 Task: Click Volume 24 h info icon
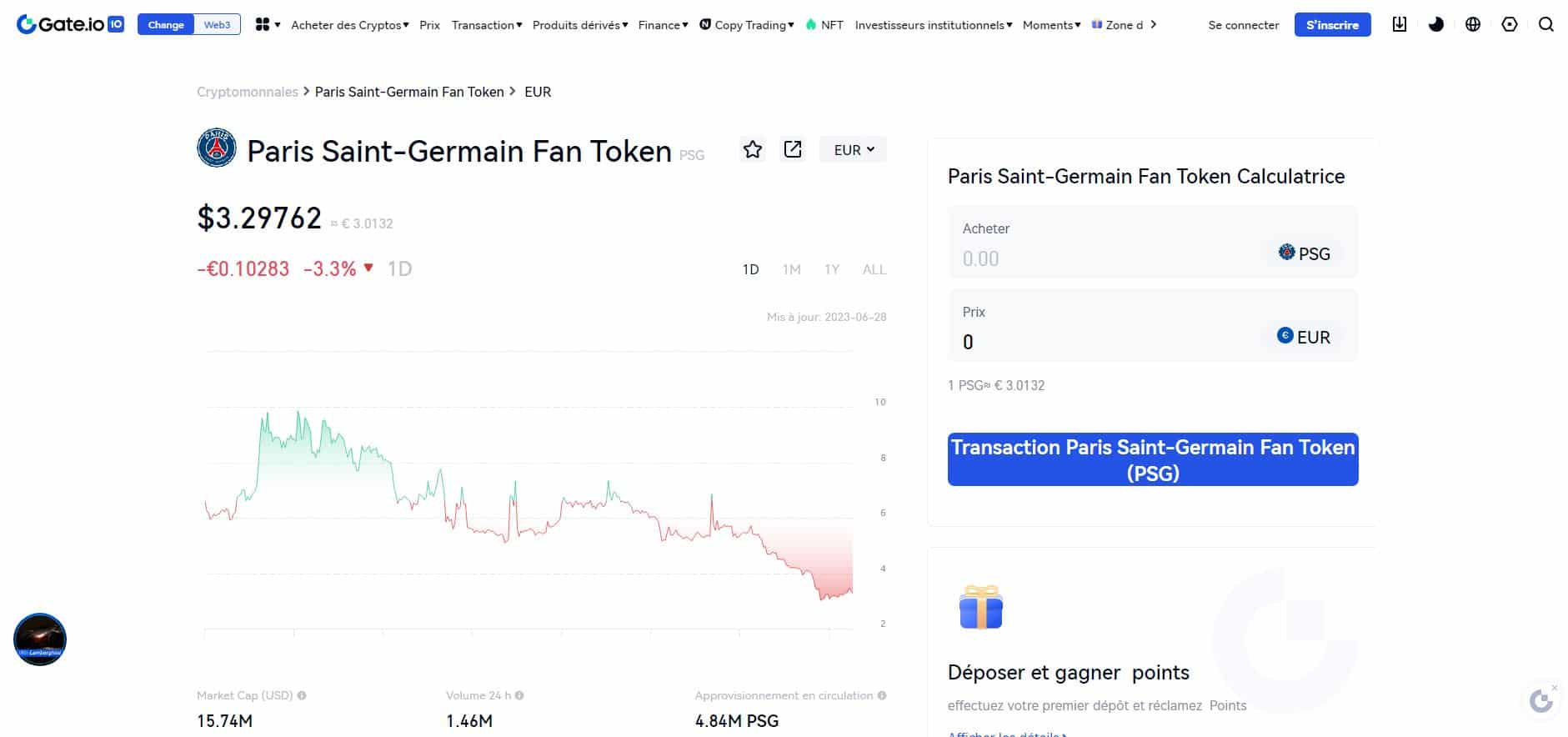tap(519, 695)
